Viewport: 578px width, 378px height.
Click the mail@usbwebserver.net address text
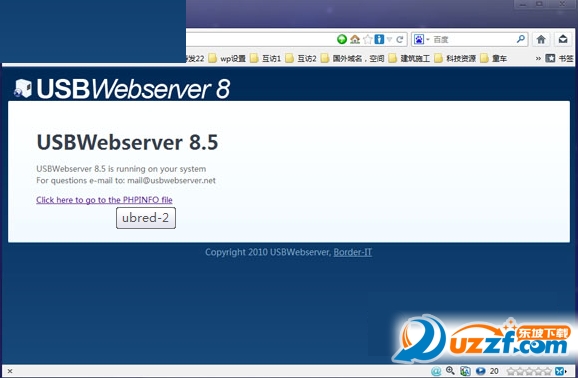point(171,180)
